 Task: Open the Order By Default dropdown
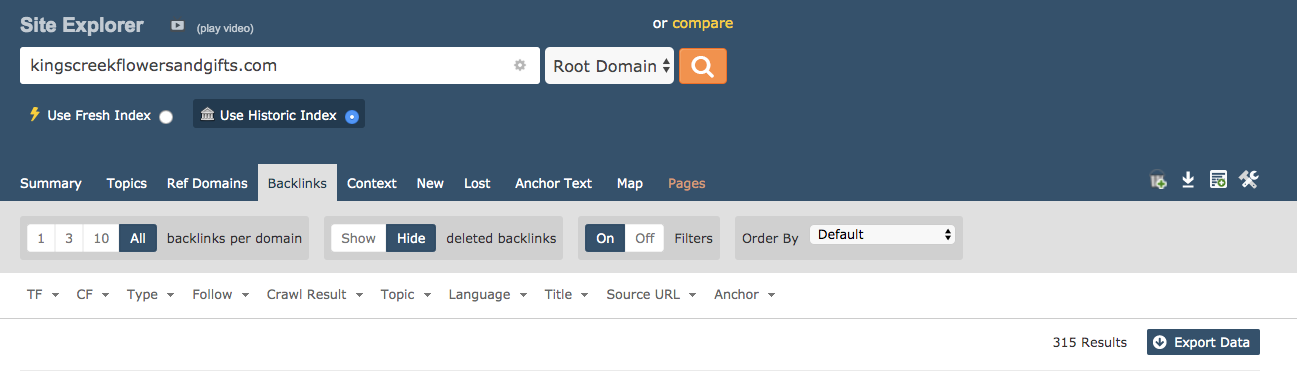pos(882,235)
